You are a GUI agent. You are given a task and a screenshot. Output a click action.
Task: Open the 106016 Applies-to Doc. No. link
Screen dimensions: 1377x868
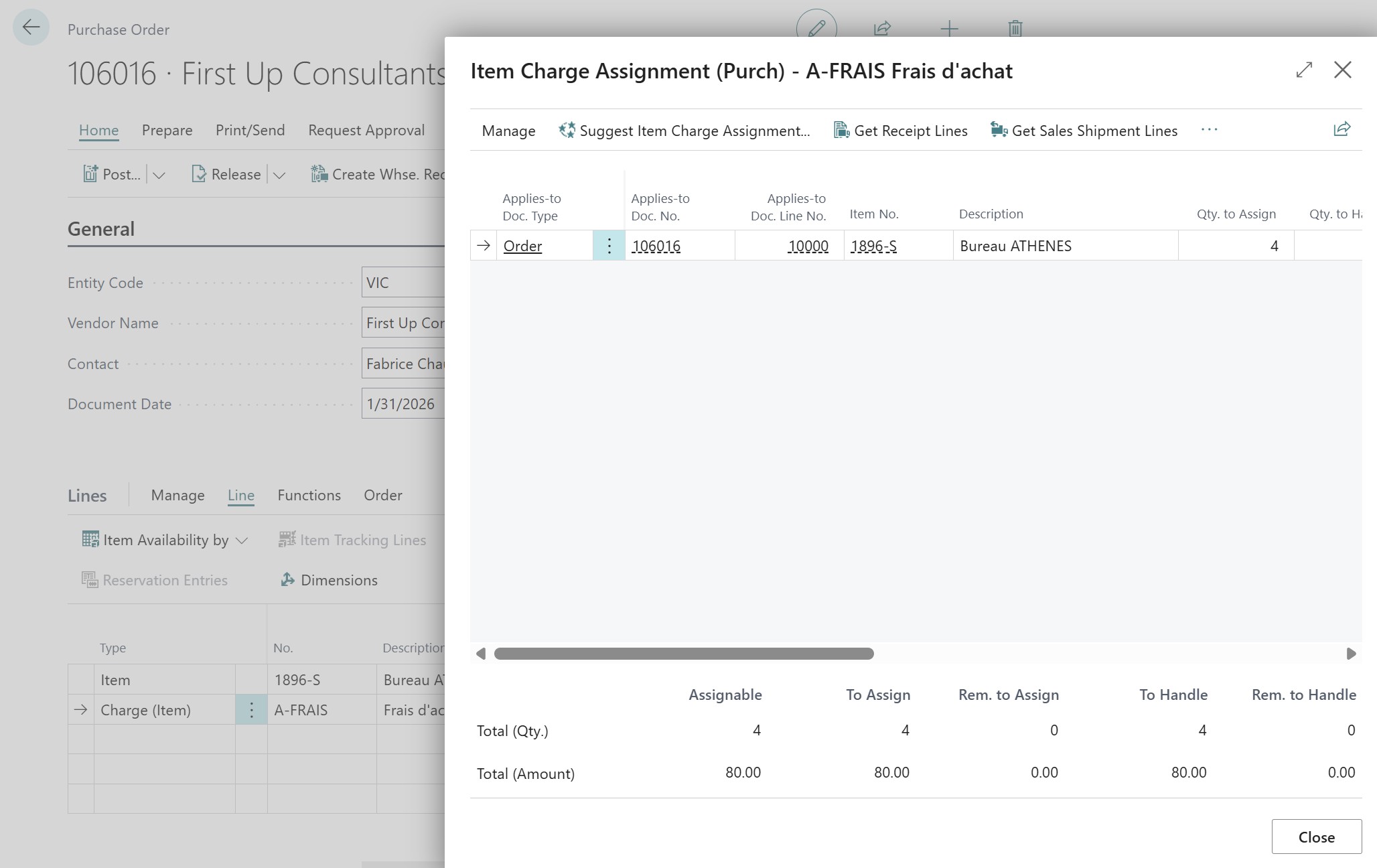point(656,246)
